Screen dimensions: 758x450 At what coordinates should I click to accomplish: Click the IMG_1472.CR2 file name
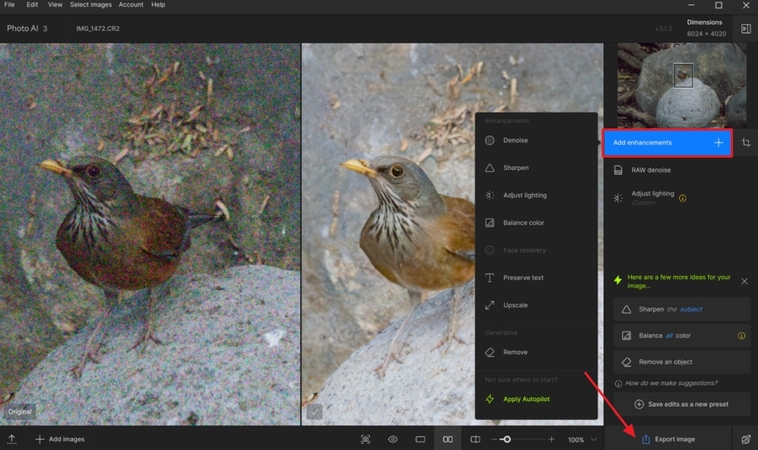click(x=98, y=29)
